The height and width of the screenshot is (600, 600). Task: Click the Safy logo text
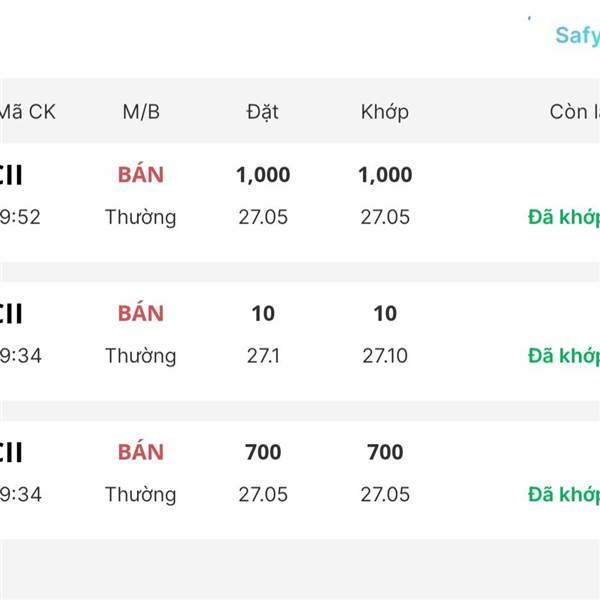pyautogui.click(x=577, y=35)
